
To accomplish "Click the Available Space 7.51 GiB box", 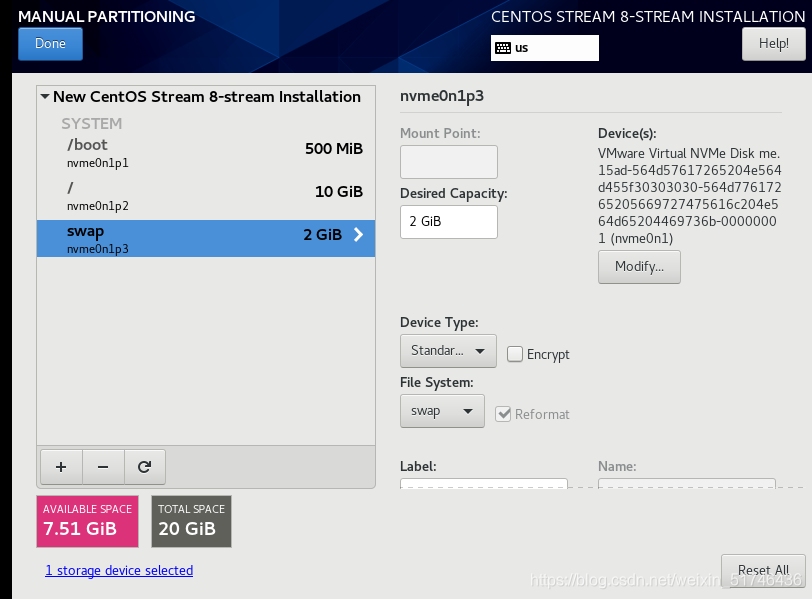I will pyautogui.click(x=88, y=521).
